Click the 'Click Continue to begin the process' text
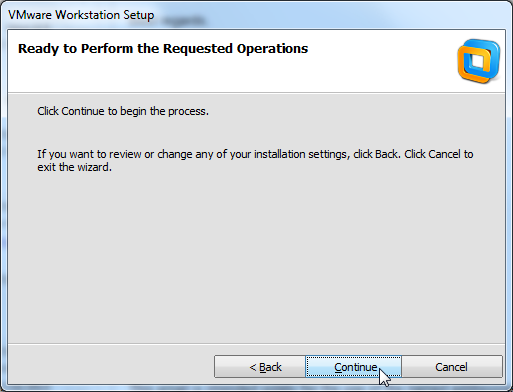This screenshot has width=513, height=392. 123,111
